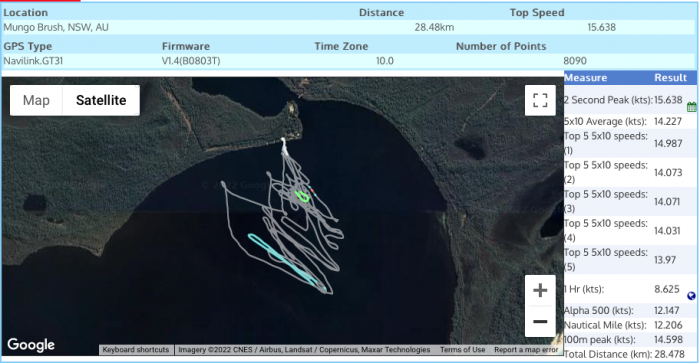Select the Mungo Brush location value

point(56,28)
